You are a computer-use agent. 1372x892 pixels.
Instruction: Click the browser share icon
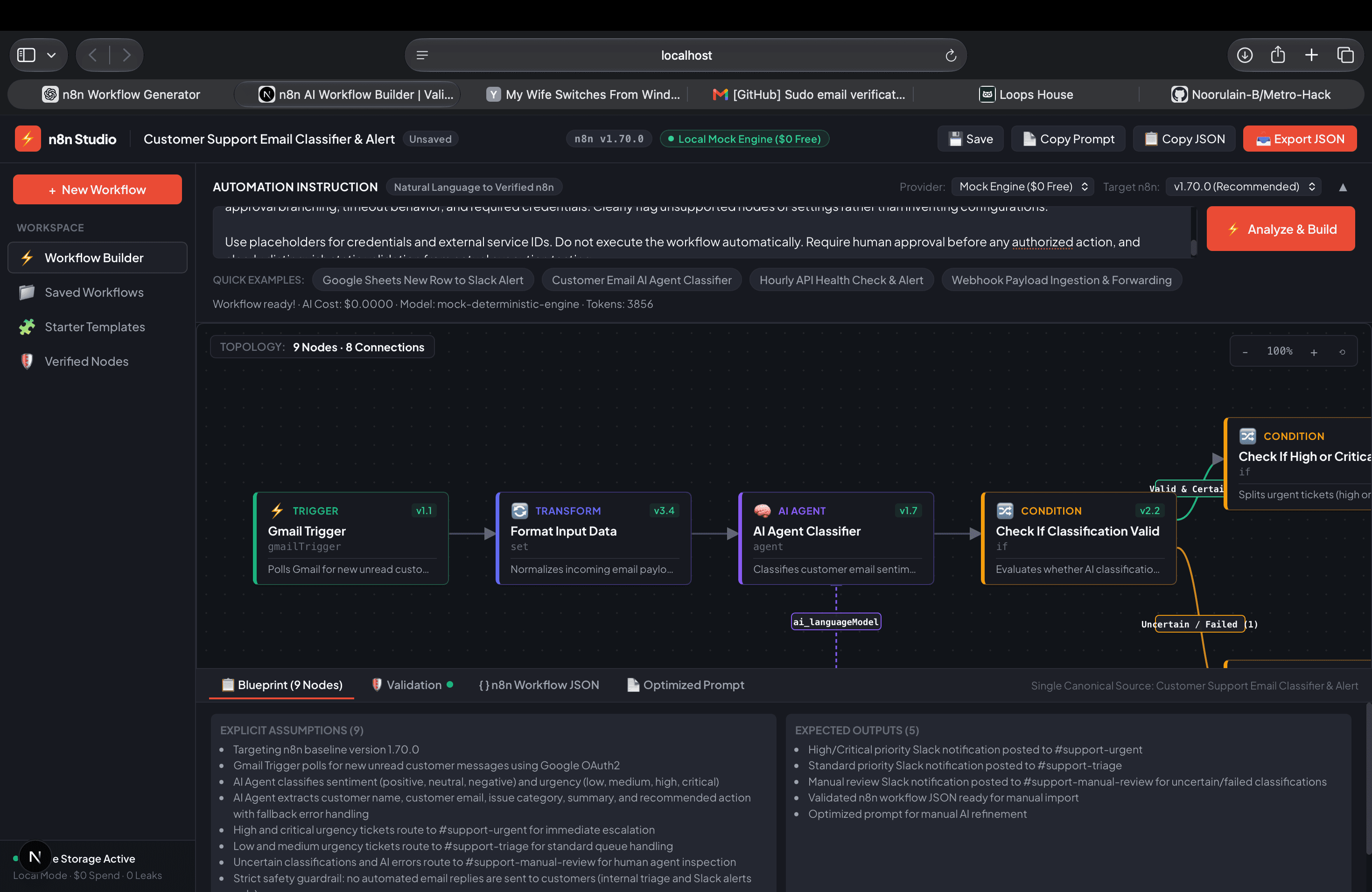click(x=1278, y=55)
